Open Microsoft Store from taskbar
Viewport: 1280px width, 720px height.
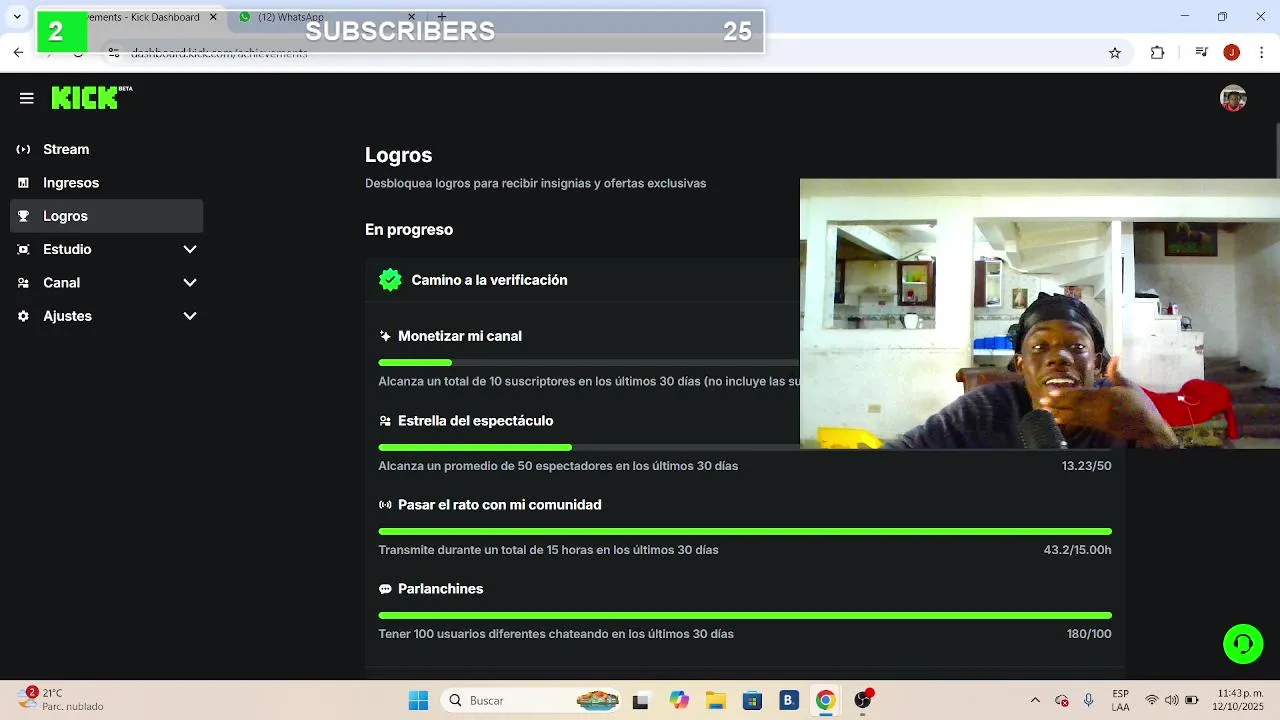pyautogui.click(x=752, y=700)
